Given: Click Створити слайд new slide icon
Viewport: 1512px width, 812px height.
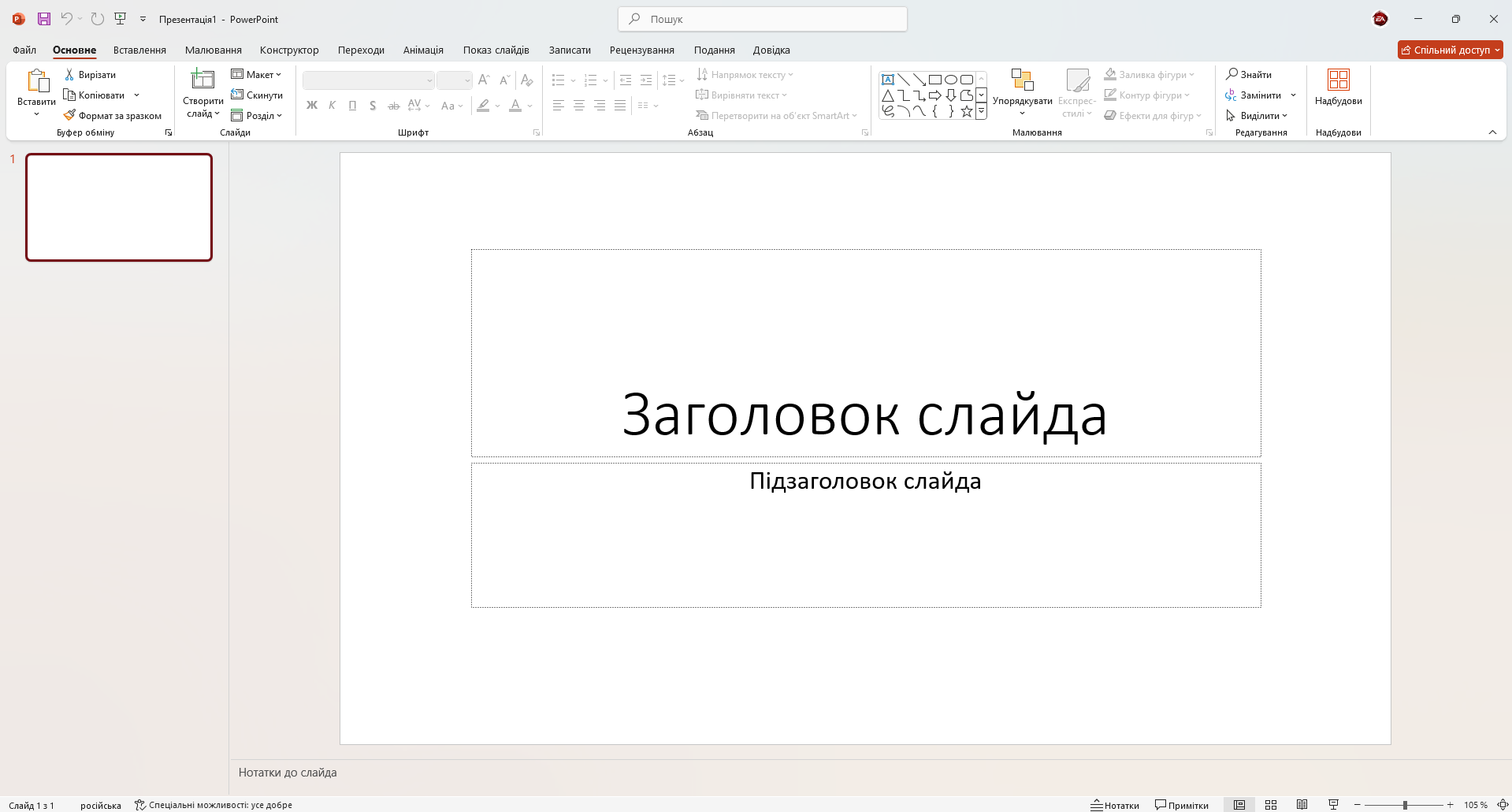Looking at the screenshot, I should (x=202, y=80).
